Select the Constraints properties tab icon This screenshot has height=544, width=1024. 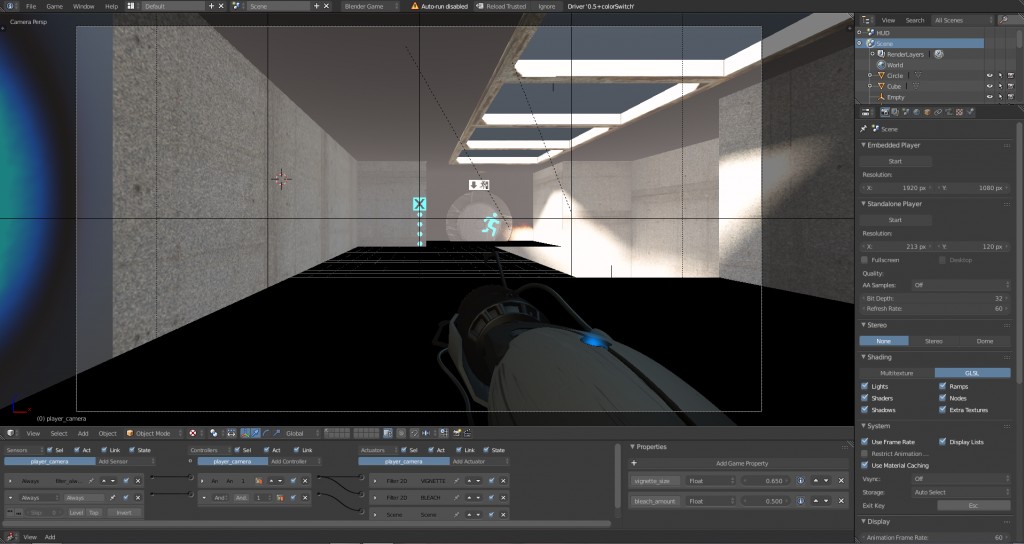click(938, 112)
